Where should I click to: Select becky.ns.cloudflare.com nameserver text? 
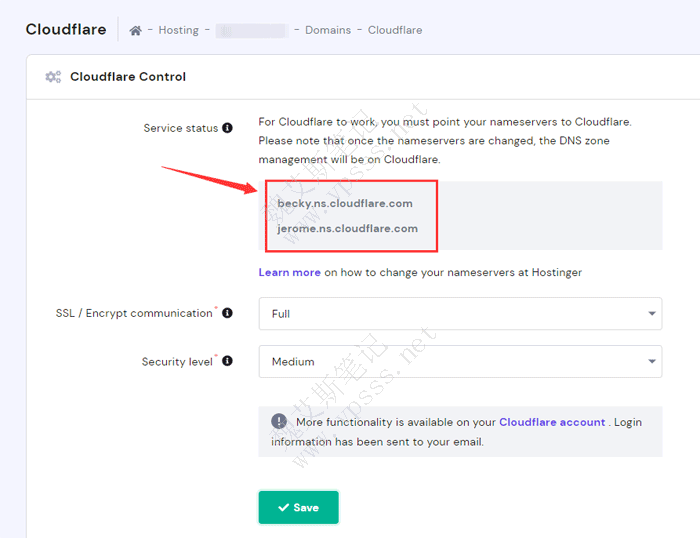pos(345,204)
